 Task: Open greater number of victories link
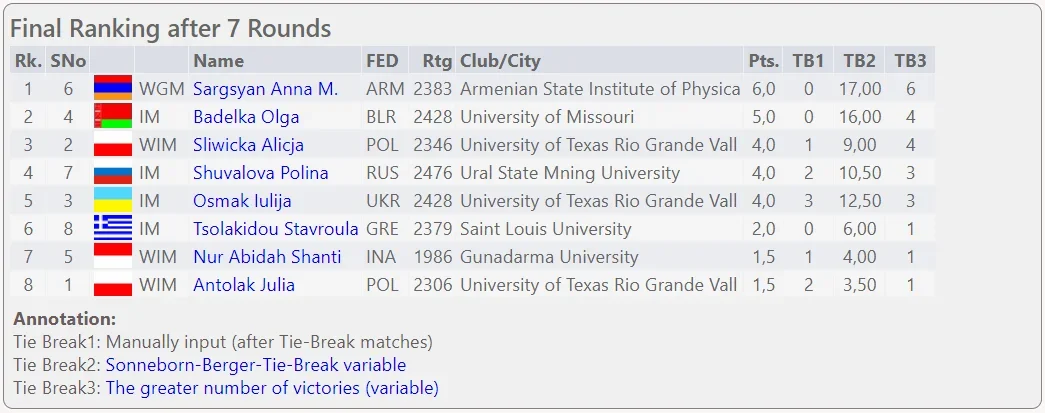272,388
